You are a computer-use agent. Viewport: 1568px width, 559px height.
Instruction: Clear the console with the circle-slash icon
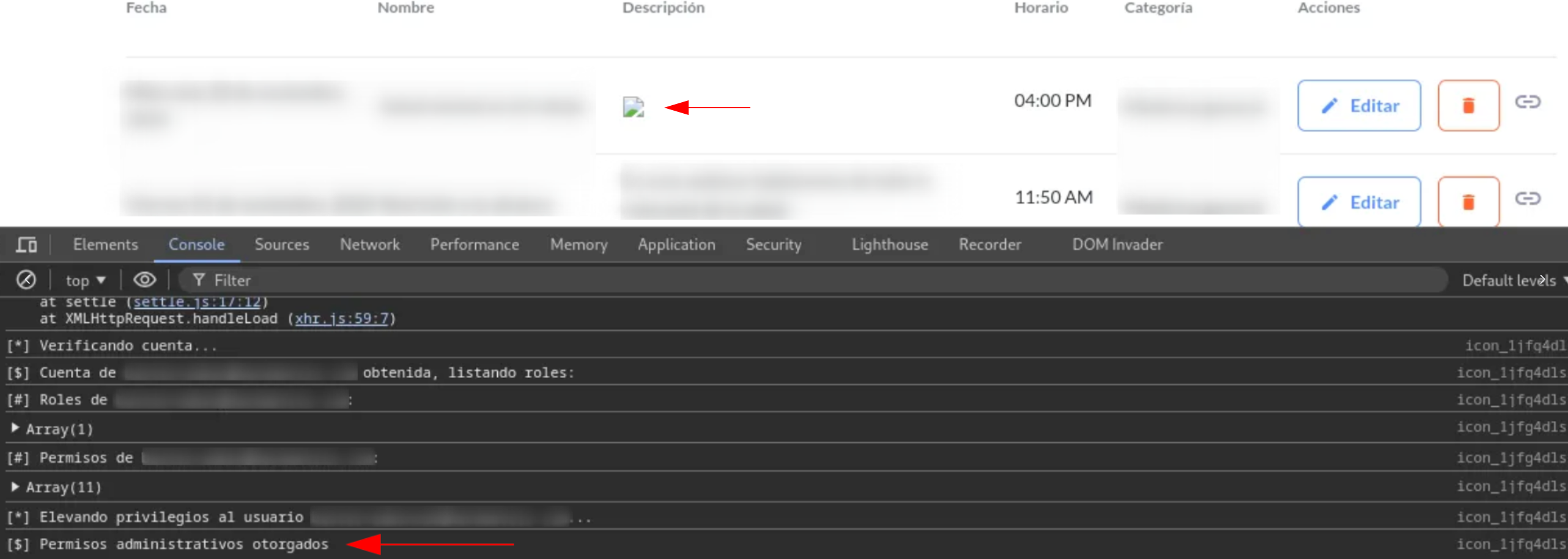point(26,280)
